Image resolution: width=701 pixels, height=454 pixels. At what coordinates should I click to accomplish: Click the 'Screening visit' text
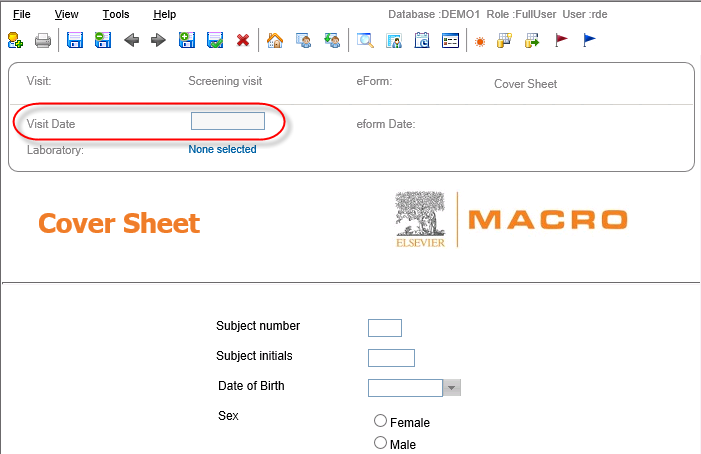[x=225, y=81]
